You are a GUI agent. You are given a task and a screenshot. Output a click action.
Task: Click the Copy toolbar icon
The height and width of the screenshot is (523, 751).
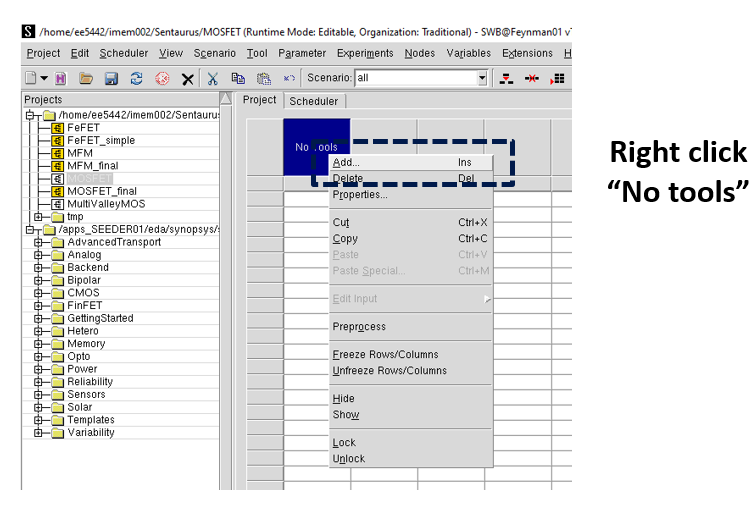tap(238, 78)
